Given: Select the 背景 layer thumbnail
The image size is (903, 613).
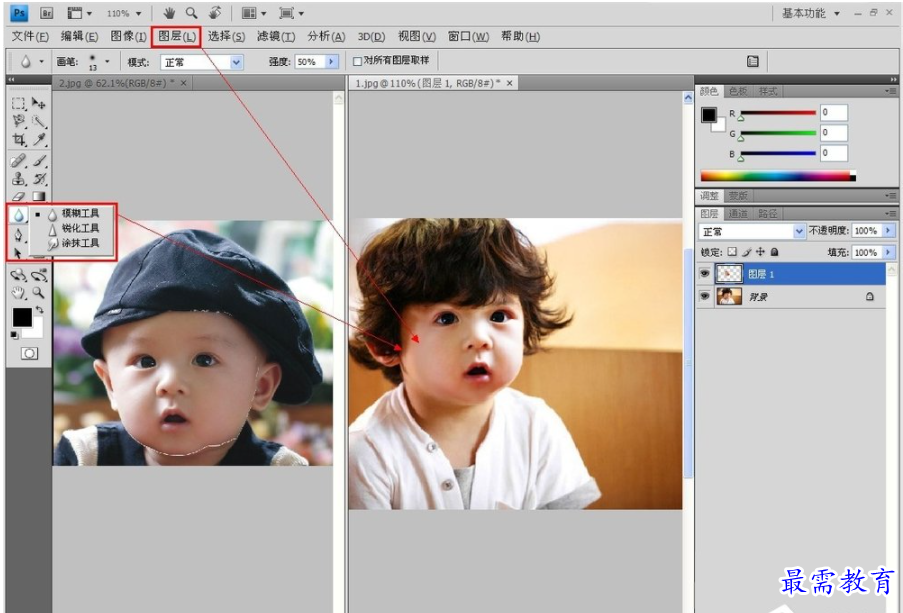Looking at the screenshot, I should (x=729, y=296).
